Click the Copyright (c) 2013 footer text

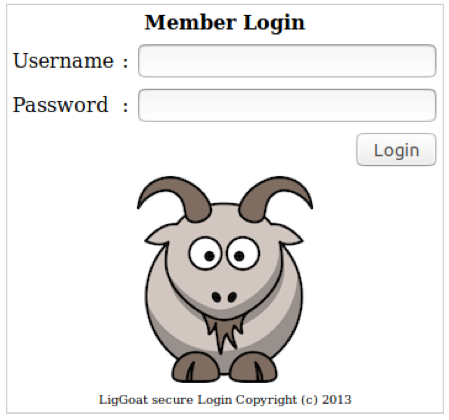[294, 399]
